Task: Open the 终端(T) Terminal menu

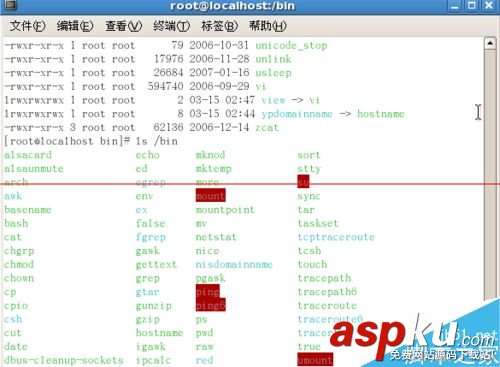Action: pos(171,26)
